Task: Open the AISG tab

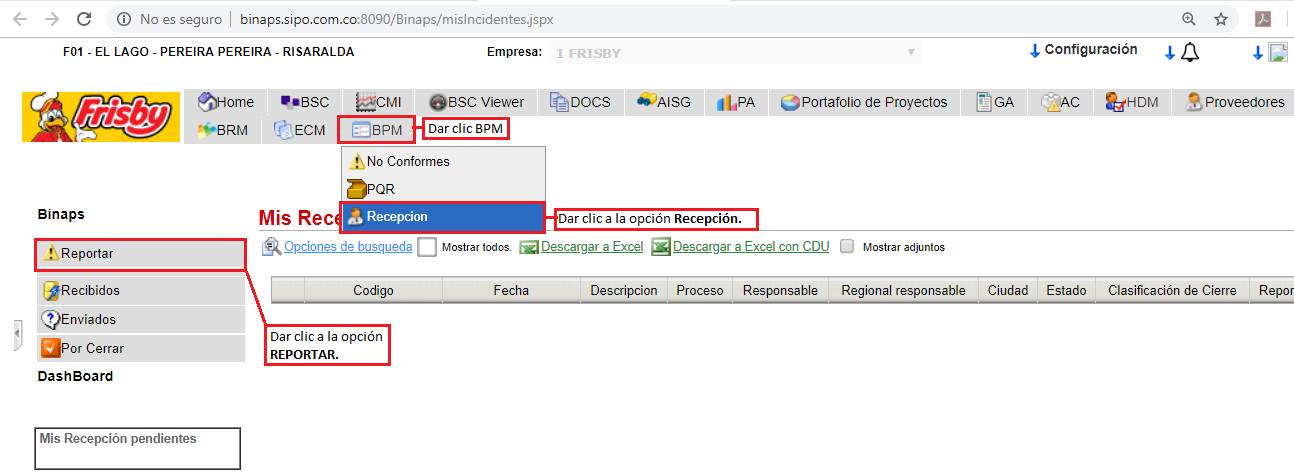Action: (664, 102)
